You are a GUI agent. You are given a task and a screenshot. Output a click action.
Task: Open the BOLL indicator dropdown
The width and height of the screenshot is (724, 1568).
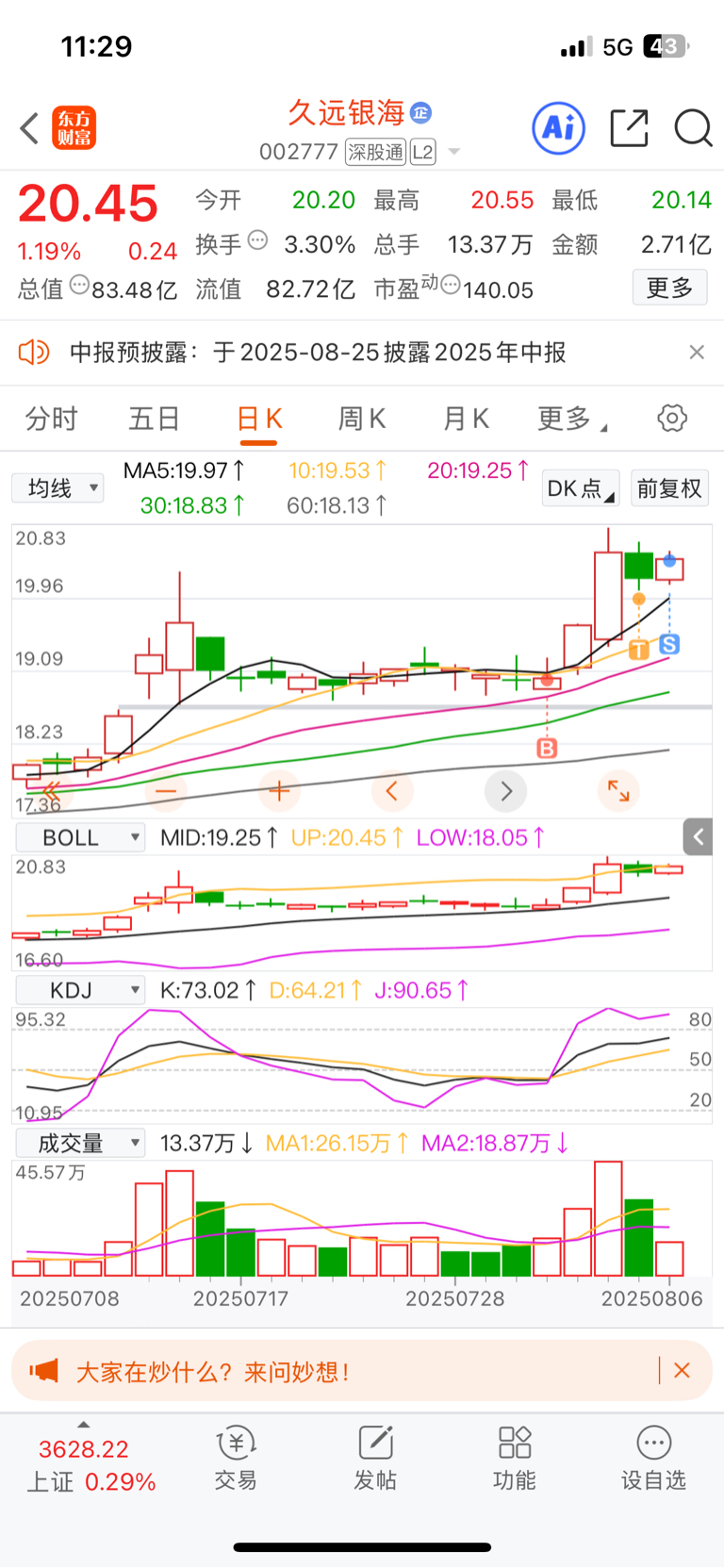80,837
